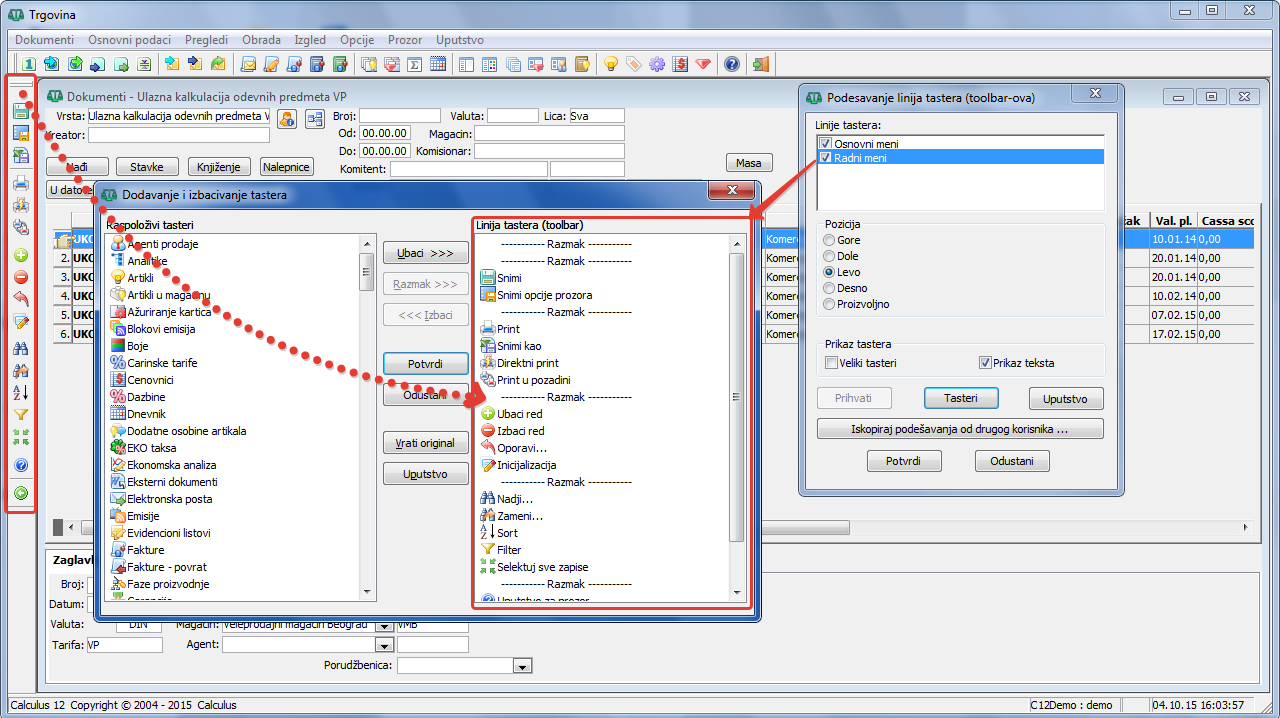Click the A-Z Sort icon in left toolbar
Screen dimensions: 1280x718
click(x=21, y=392)
